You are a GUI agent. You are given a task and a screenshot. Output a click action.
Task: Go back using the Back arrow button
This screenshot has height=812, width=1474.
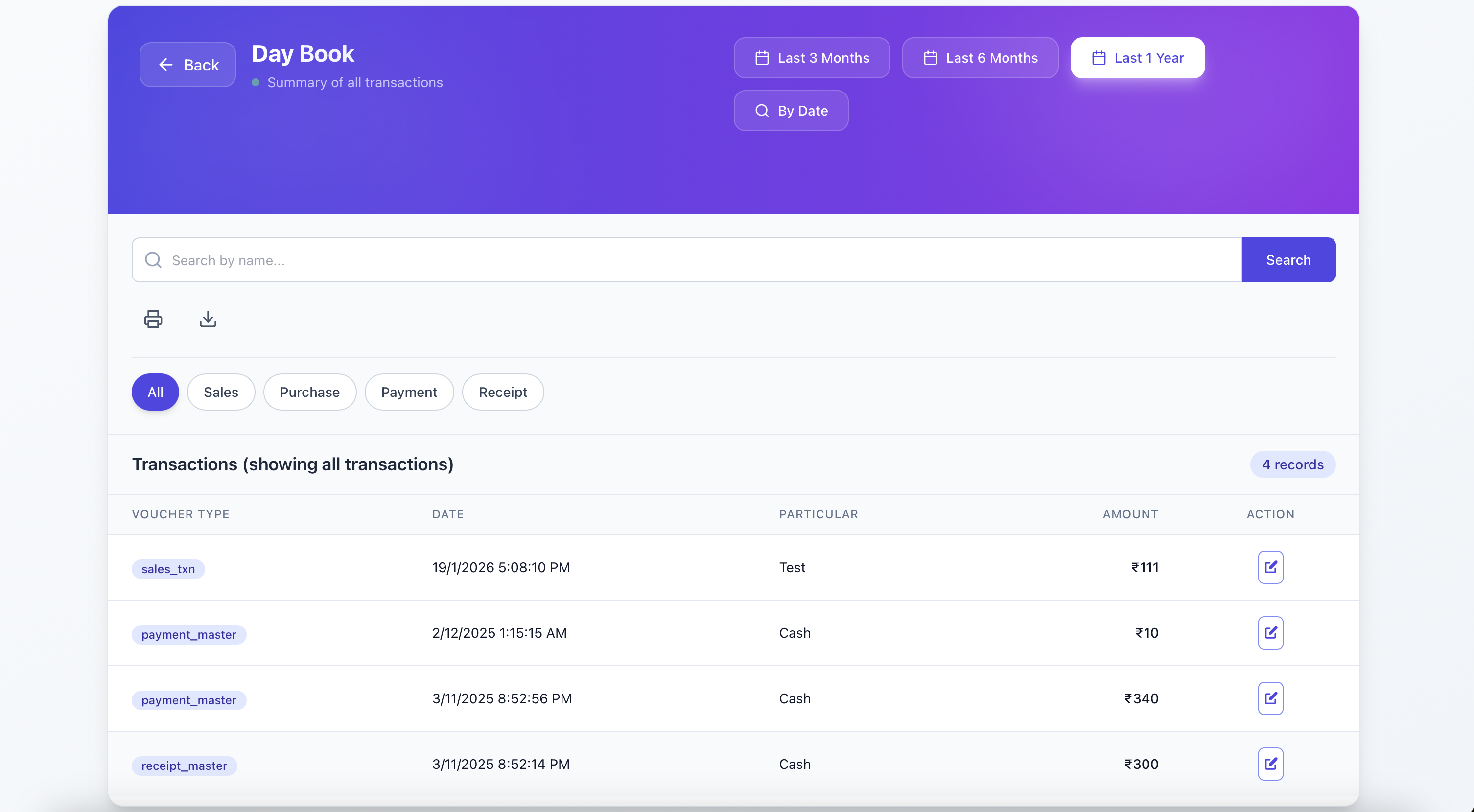[187, 65]
